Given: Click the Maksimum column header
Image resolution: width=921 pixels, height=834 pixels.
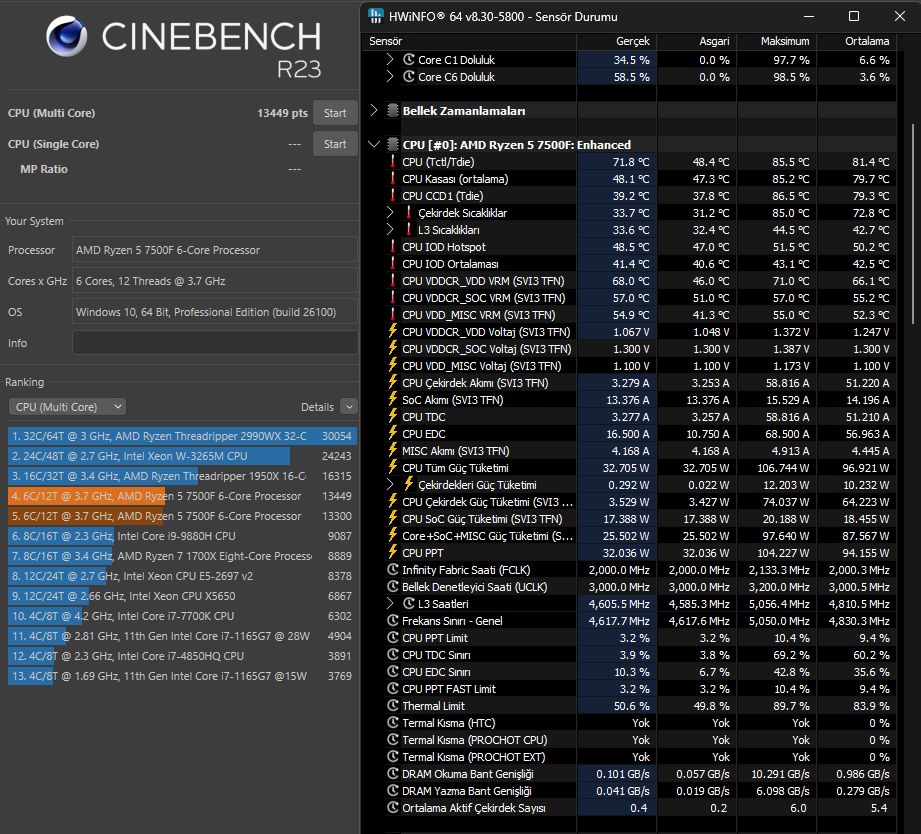Looking at the screenshot, I should click(785, 41).
